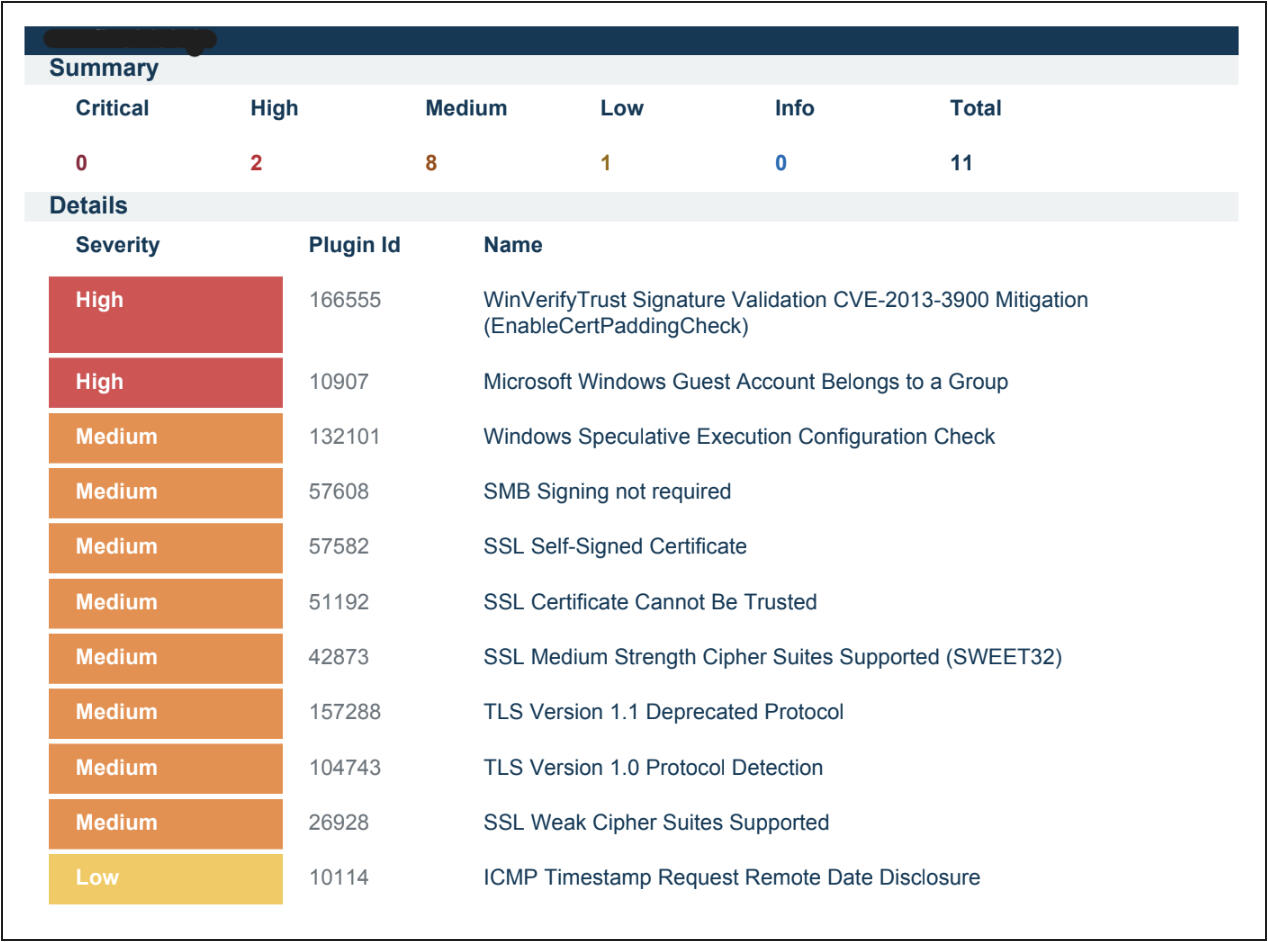Click plugin ID 10907
Image resolution: width=1268 pixels, height=942 pixels.
pyautogui.click(x=338, y=382)
